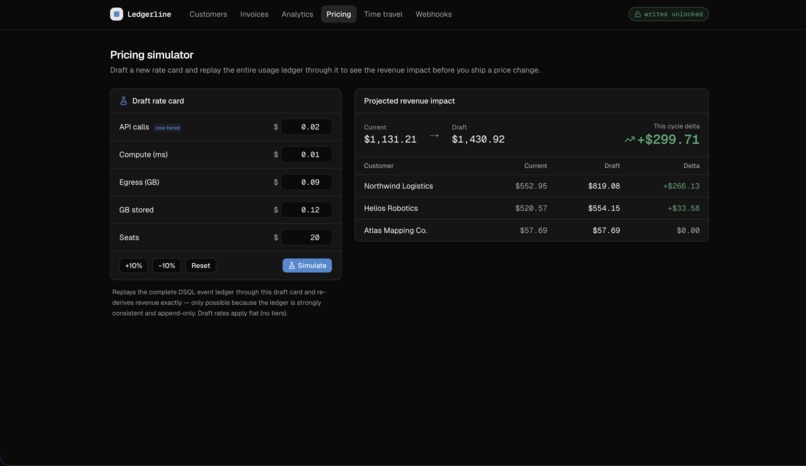Image resolution: width=806 pixels, height=466 pixels.
Task: Click the Current column header
Action: pos(536,165)
